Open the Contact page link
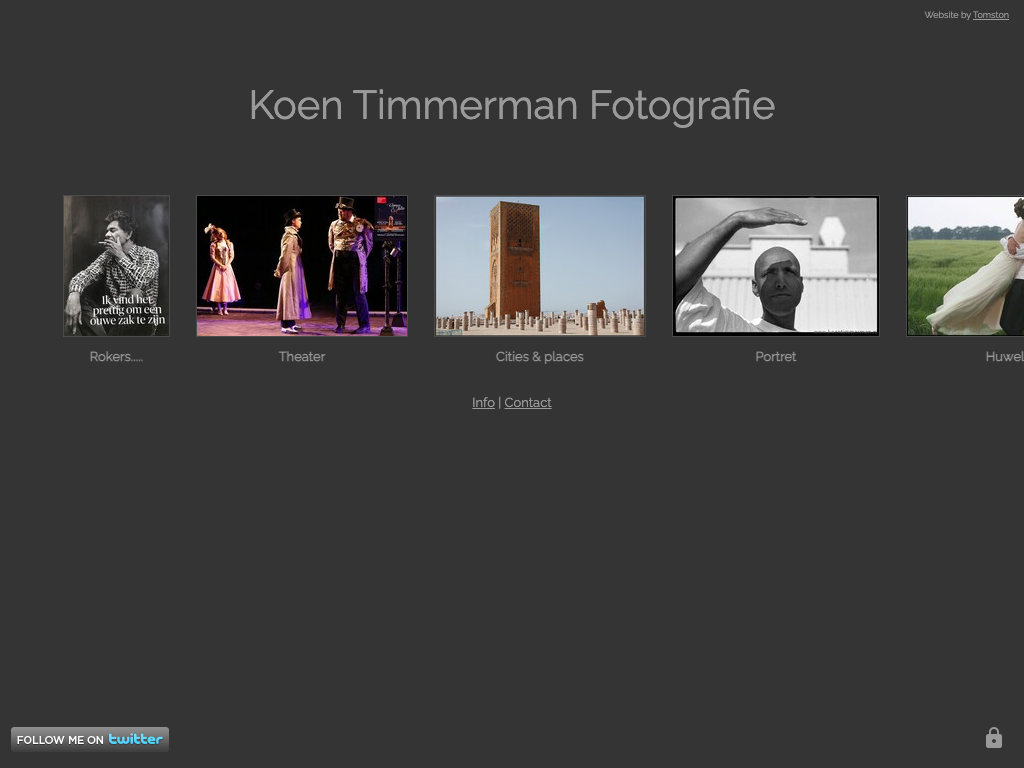1024x768 pixels. click(x=527, y=402)
